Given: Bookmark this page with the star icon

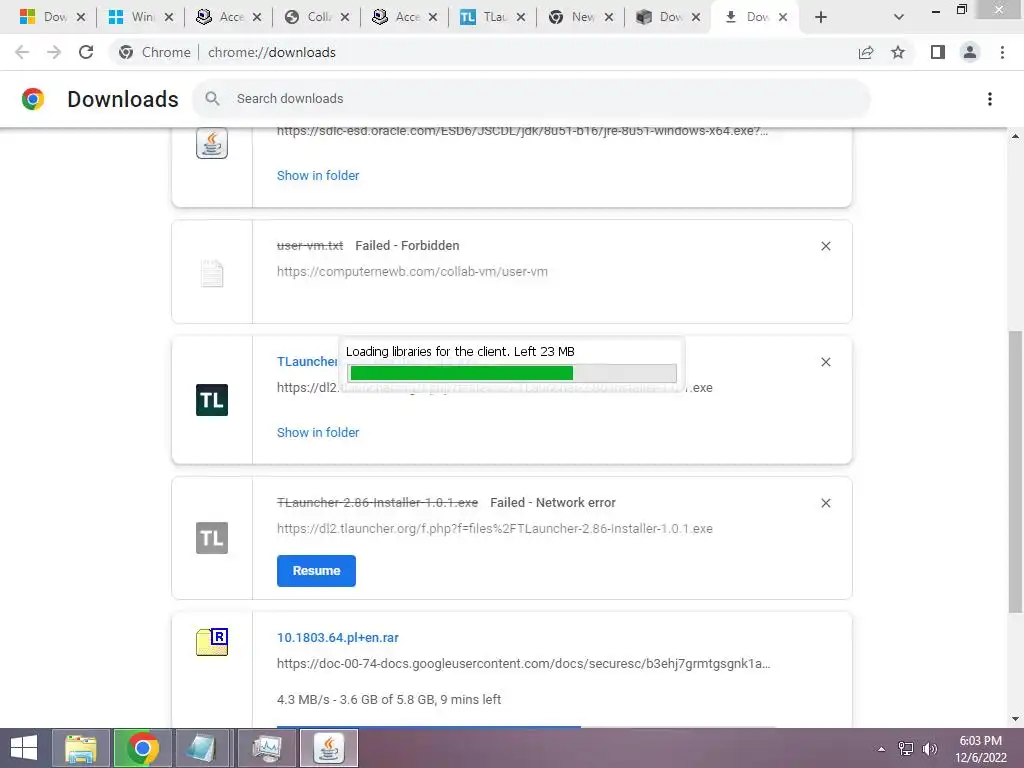Looking at the screenshot, I should [x=898, y=52].
